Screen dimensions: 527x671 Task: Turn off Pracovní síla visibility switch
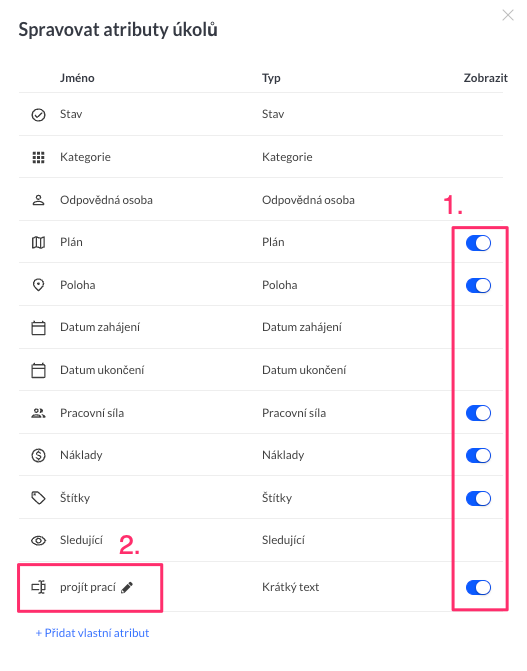(x=478, y=413)
